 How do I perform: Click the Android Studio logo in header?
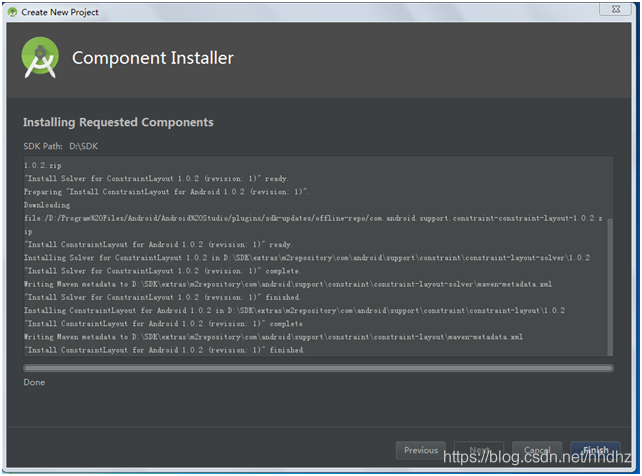pos(40,57)
